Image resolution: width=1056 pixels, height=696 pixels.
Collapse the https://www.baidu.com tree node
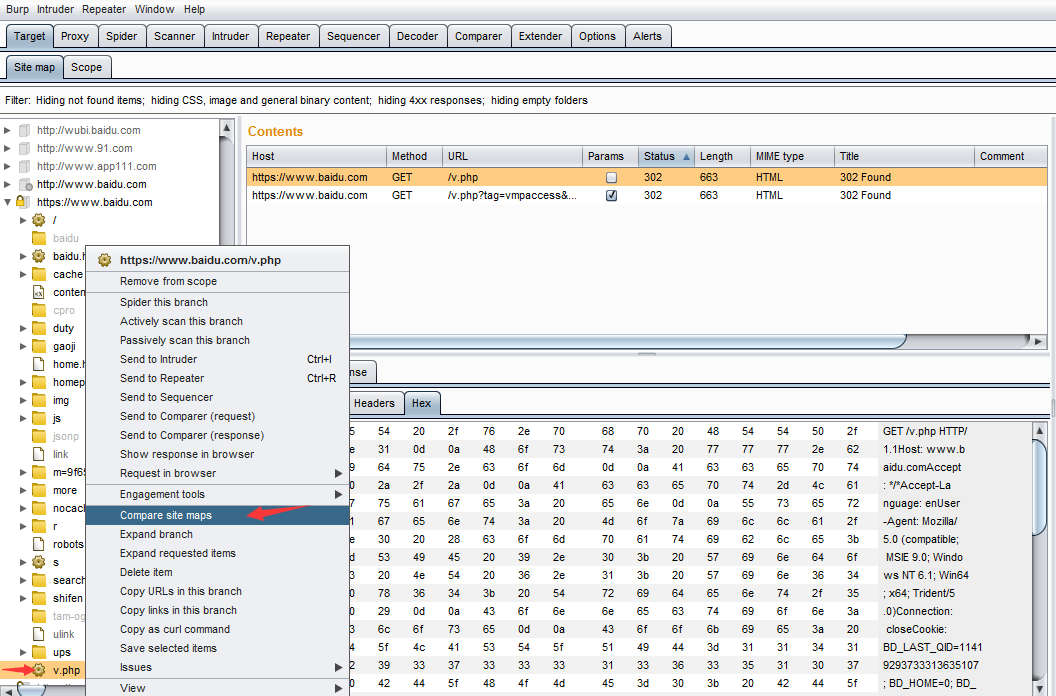coord(8,202)
